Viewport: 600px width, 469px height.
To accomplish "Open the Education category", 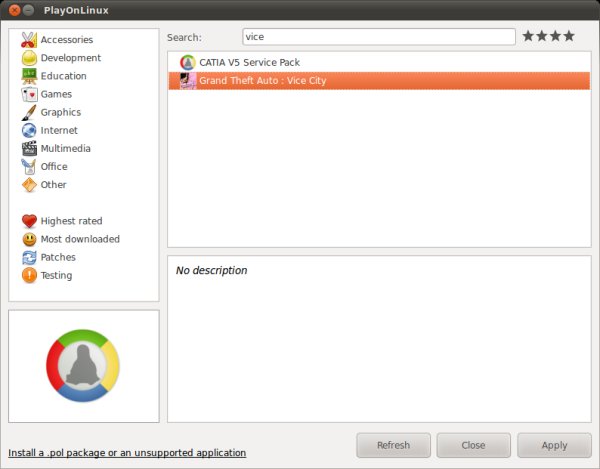I will pos(64,76).
